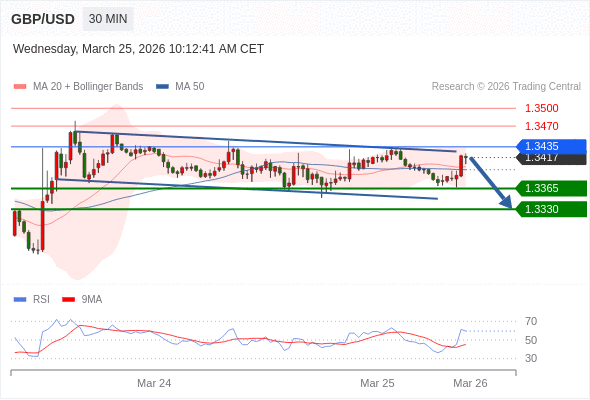Select the 1.3365 green support tag

(551, 188)
